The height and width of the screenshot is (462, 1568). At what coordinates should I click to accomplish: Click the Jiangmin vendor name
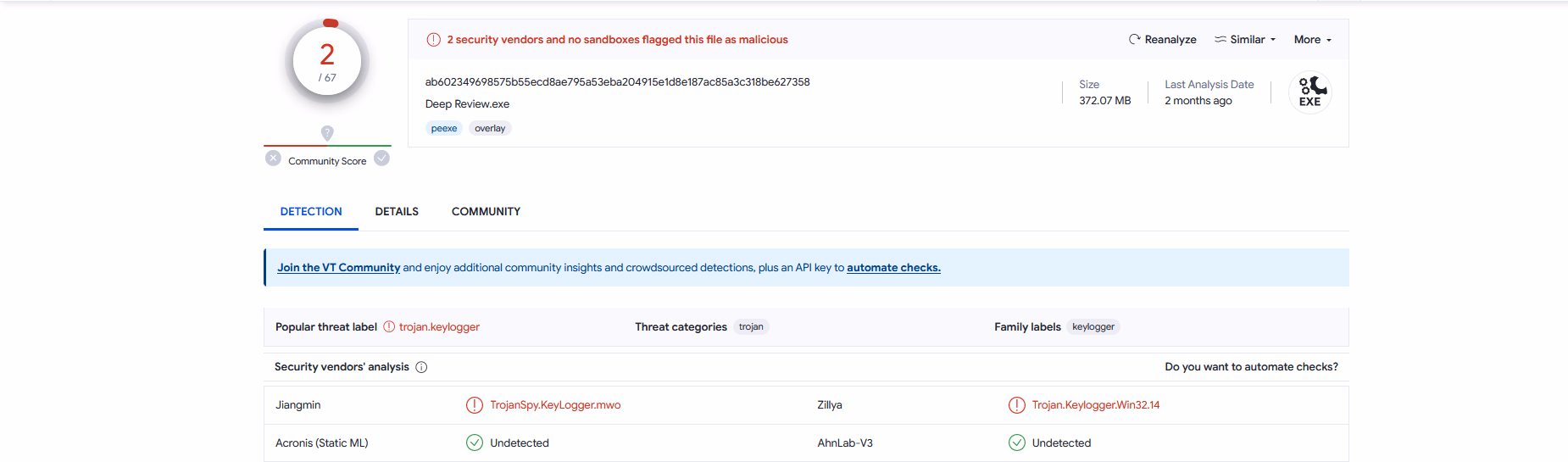(x=298, y=405)
